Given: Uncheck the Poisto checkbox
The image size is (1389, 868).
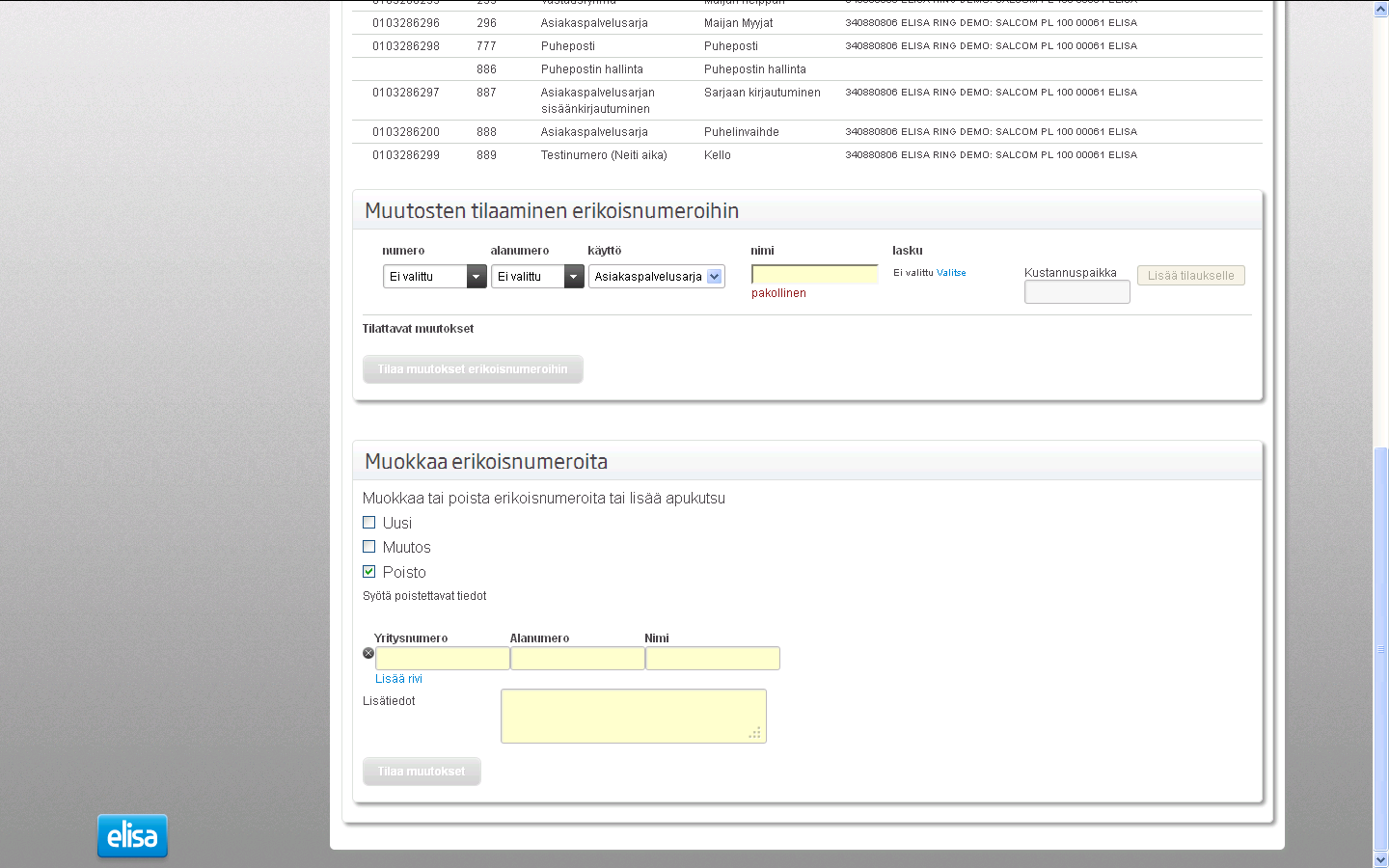Looking at the screenshot, I should [x=368, y=572].
